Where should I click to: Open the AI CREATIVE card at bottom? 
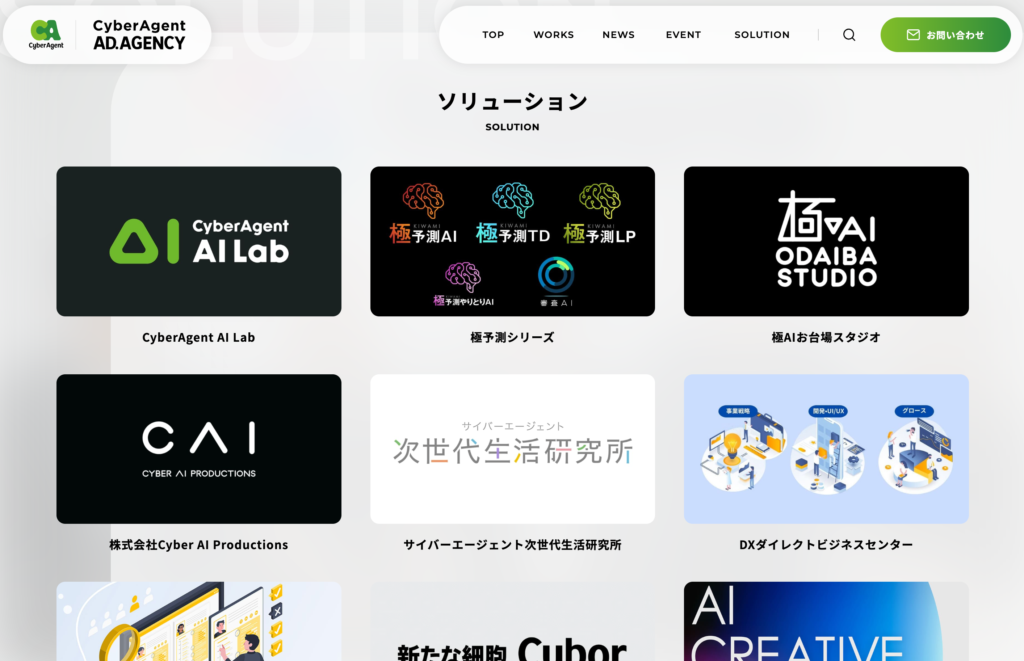click(x=826, y=622)
